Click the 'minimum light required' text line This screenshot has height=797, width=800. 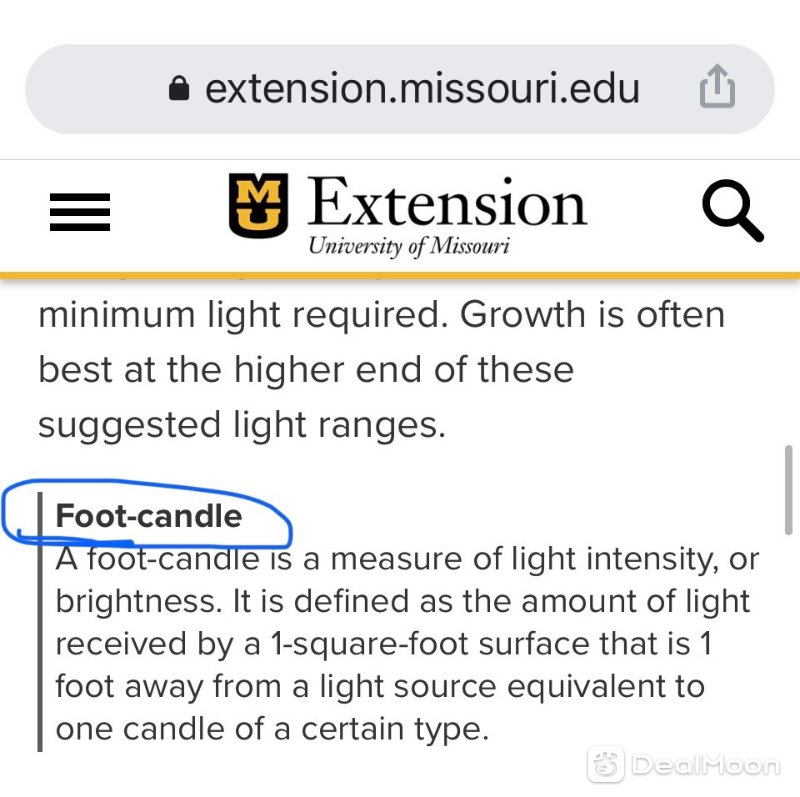click(382, 314)
